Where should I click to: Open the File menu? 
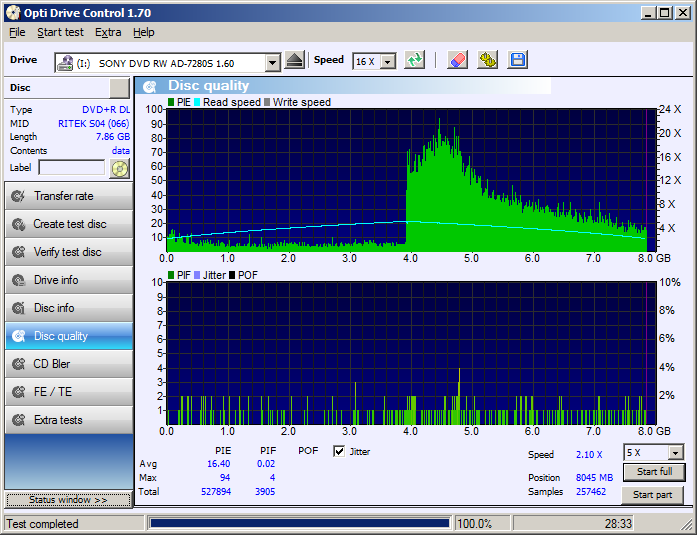(x=17, y=32)
